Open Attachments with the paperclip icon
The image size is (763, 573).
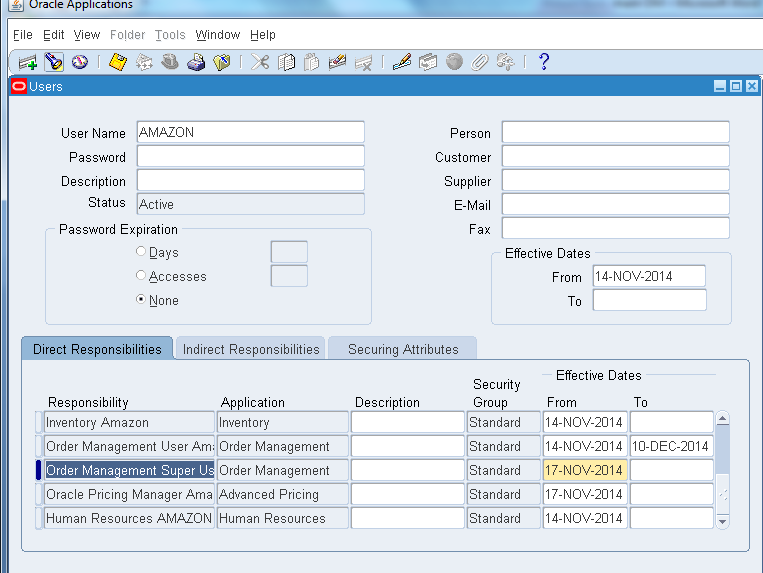click(x=480, y=62)
